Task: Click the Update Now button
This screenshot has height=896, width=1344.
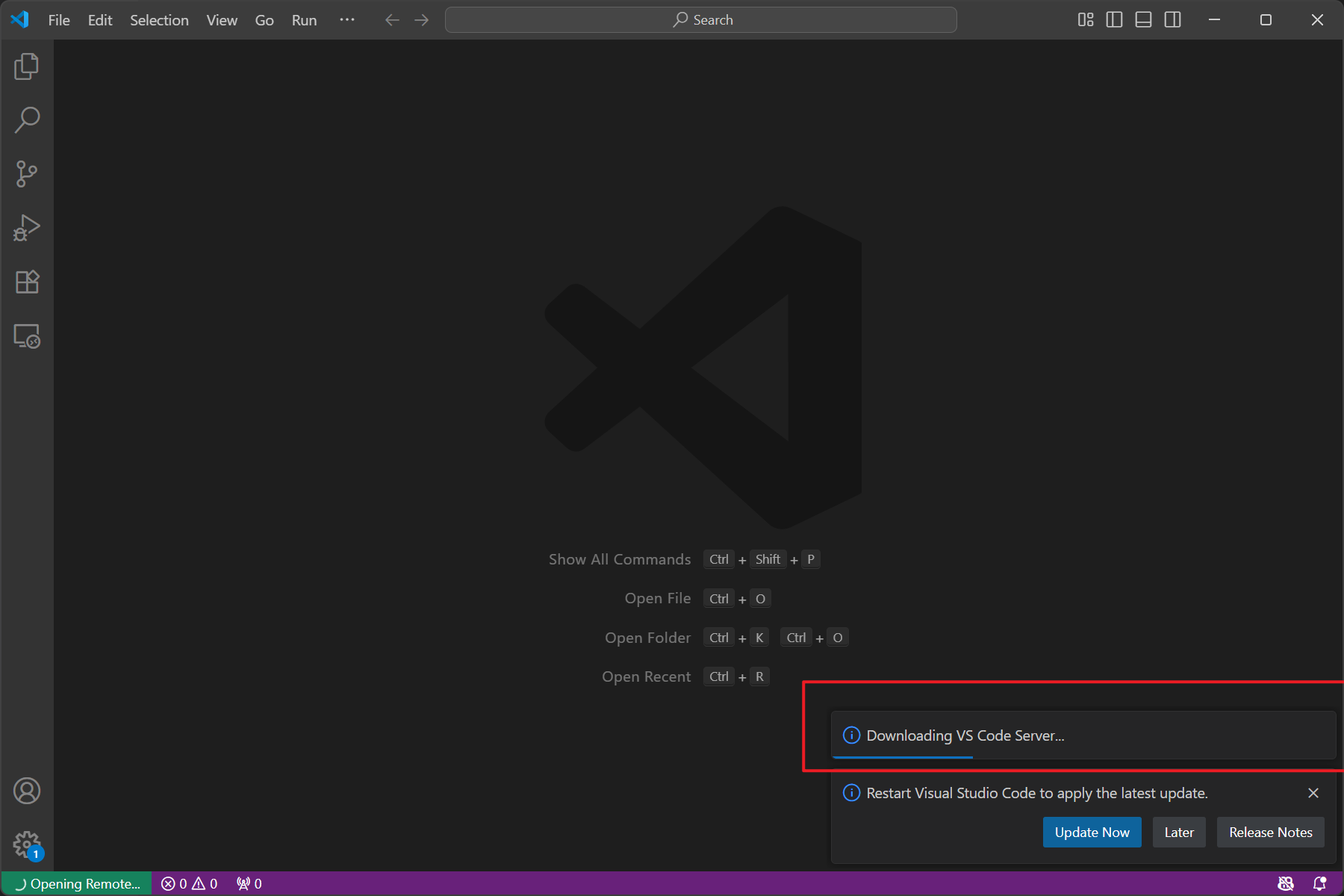Action: (1092, 833)
